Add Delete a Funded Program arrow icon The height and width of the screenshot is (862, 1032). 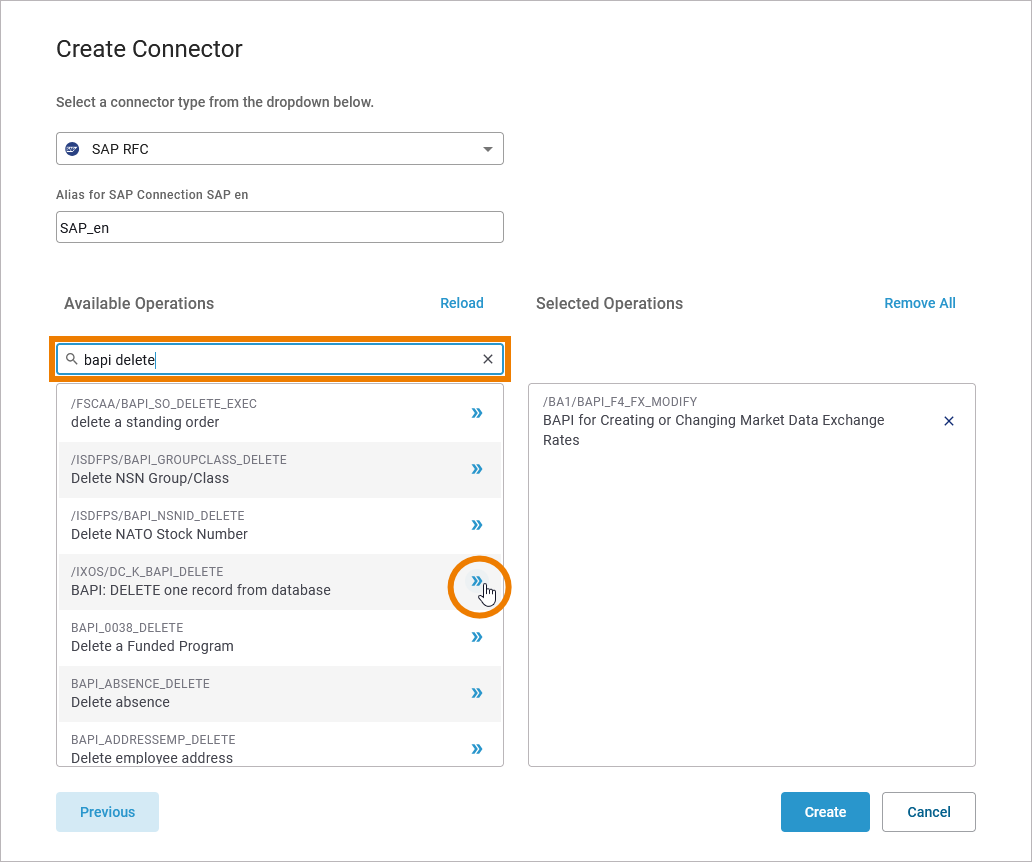477,637
